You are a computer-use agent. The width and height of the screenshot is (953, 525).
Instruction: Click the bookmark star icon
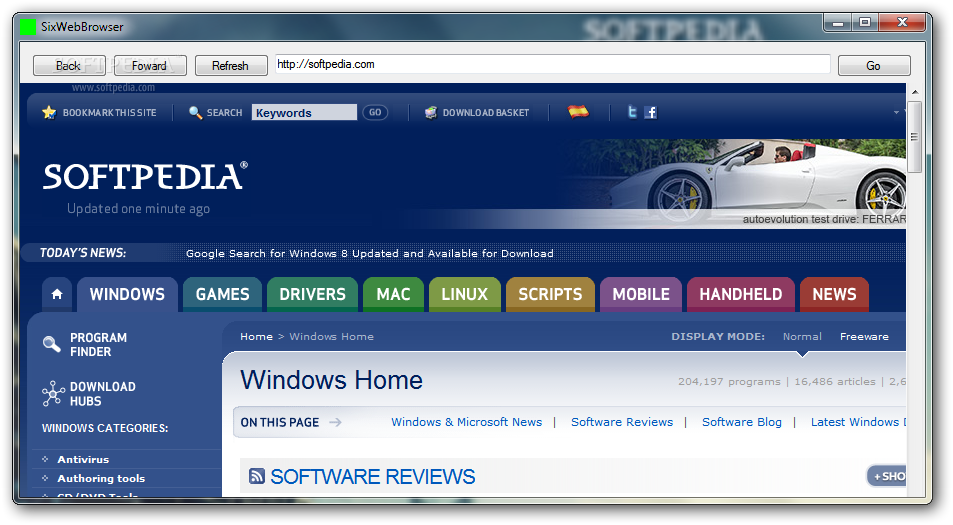[49, 112]
